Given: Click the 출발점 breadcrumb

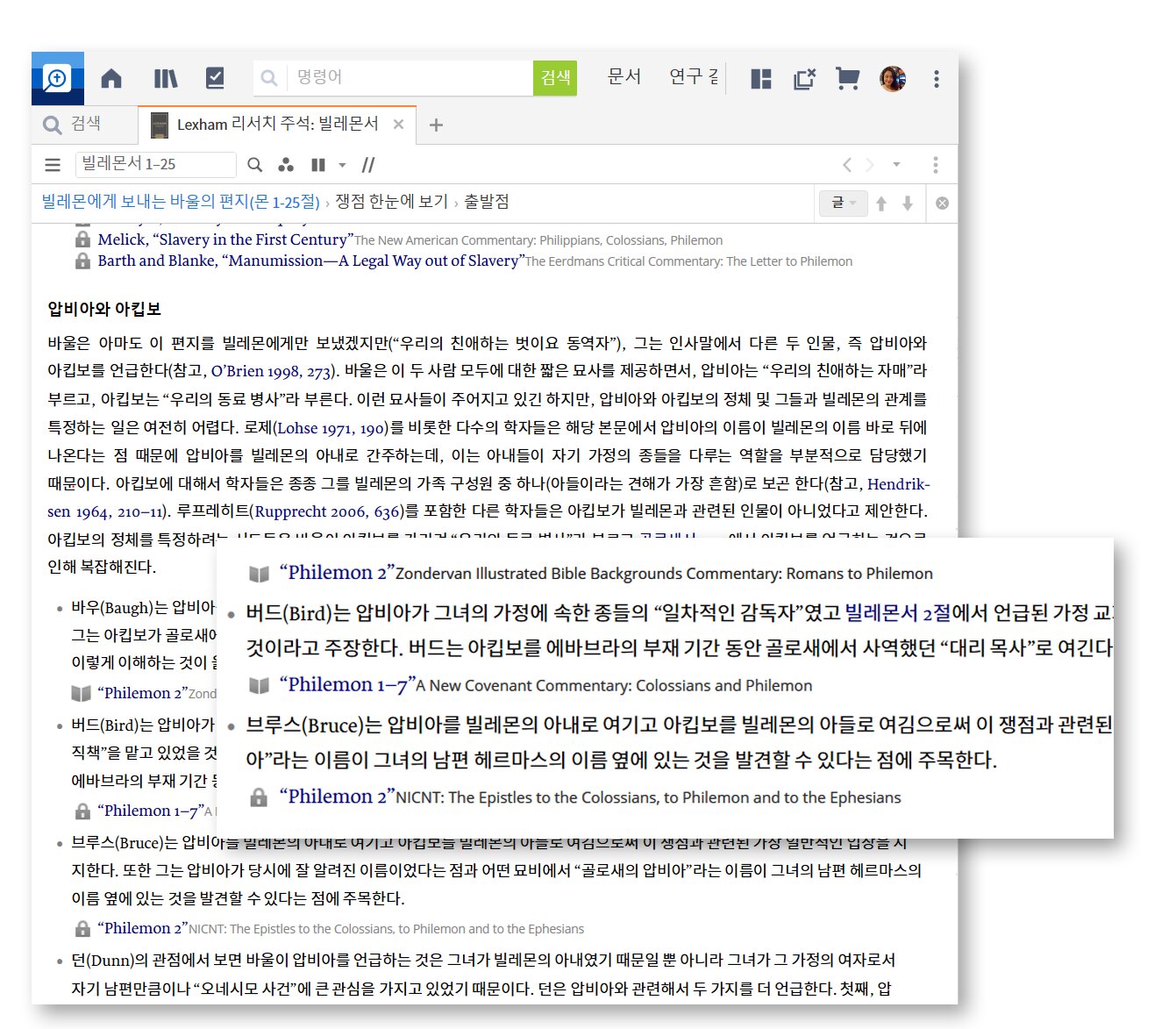Looking at the screenshot, I should tap(487, 203).
